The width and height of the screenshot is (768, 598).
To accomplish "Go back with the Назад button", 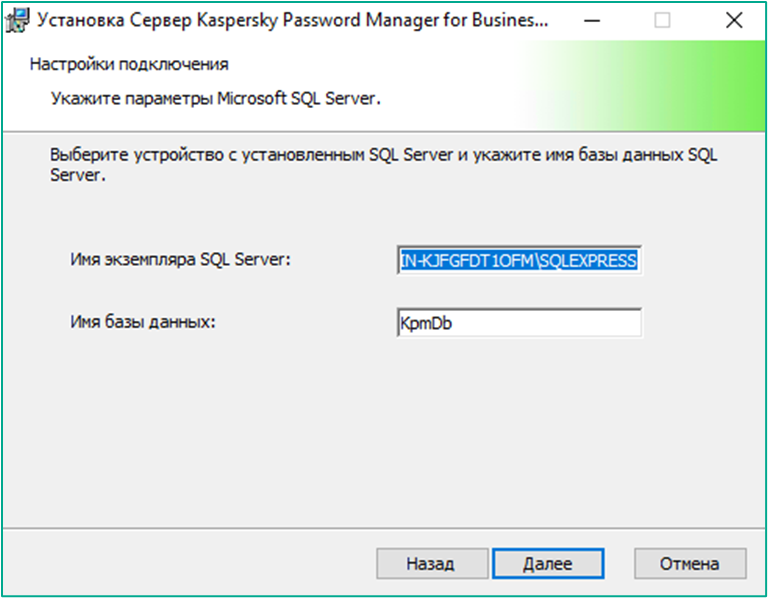I will click(x=432, y=564).
